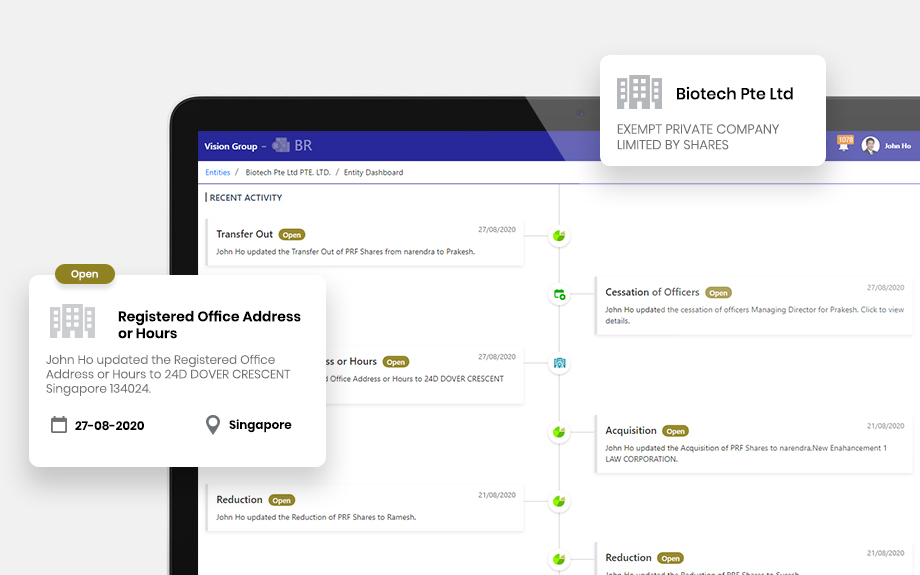Open Reduction card about shares to Ramesh

pyautogui.click(x=365, y=508)
